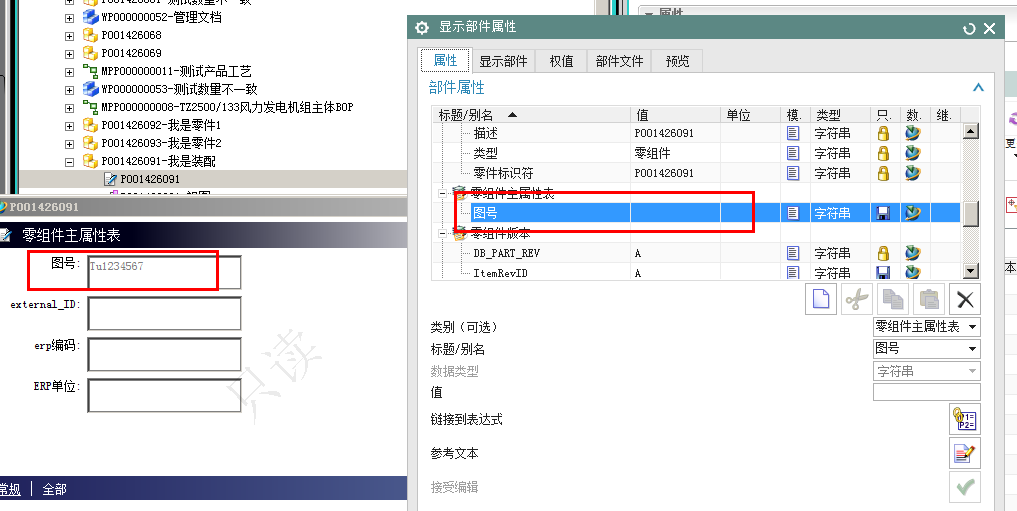This screenshot has width=1017, height=511.
Task: Click the Paste clipboard icon
Action: pos(929,299)
